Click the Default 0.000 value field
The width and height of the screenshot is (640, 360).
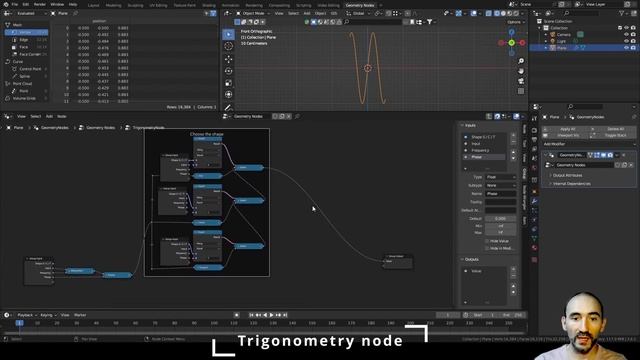[x=500, y=219]
